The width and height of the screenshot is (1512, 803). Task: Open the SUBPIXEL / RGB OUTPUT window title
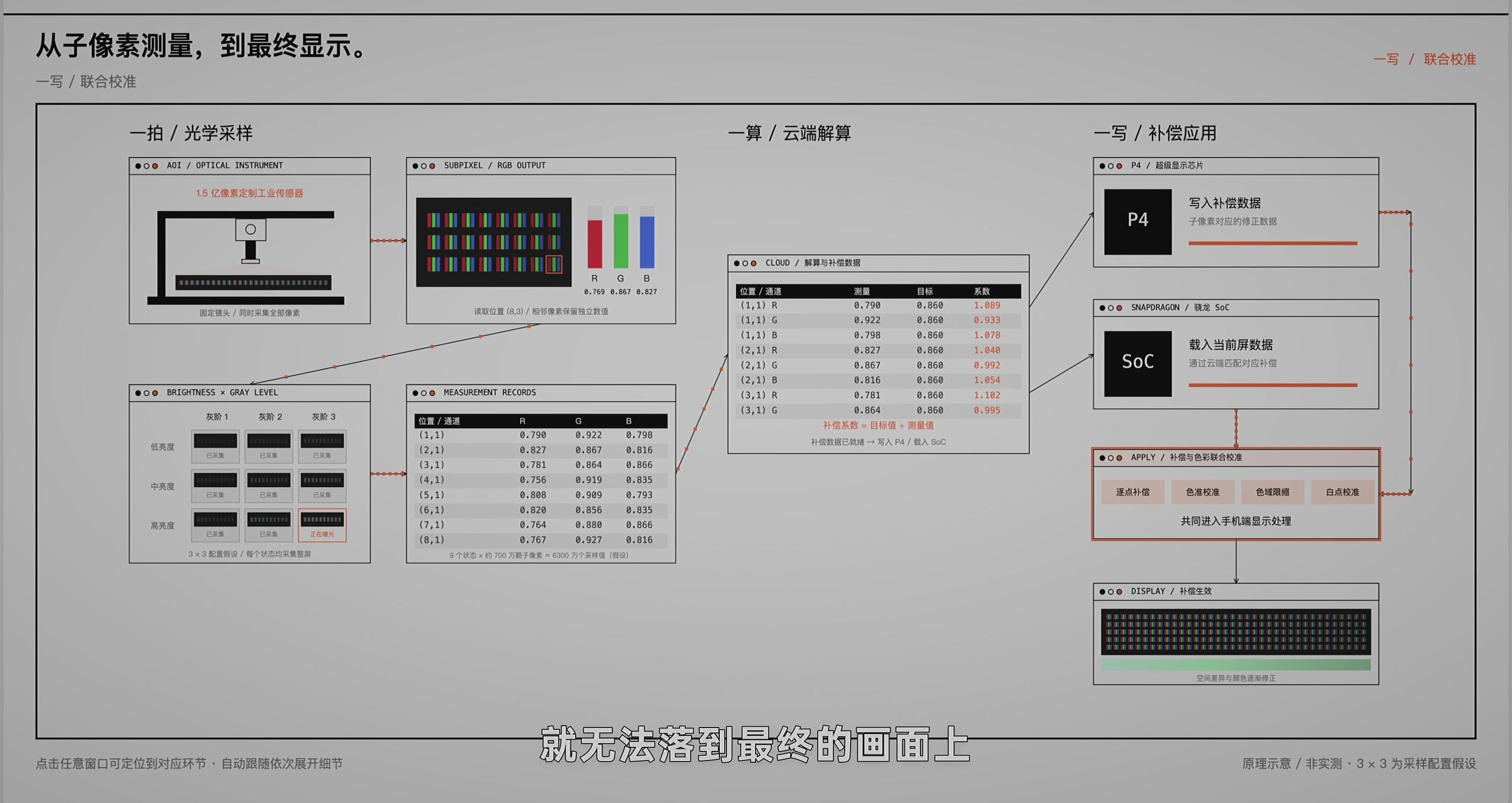494,165
